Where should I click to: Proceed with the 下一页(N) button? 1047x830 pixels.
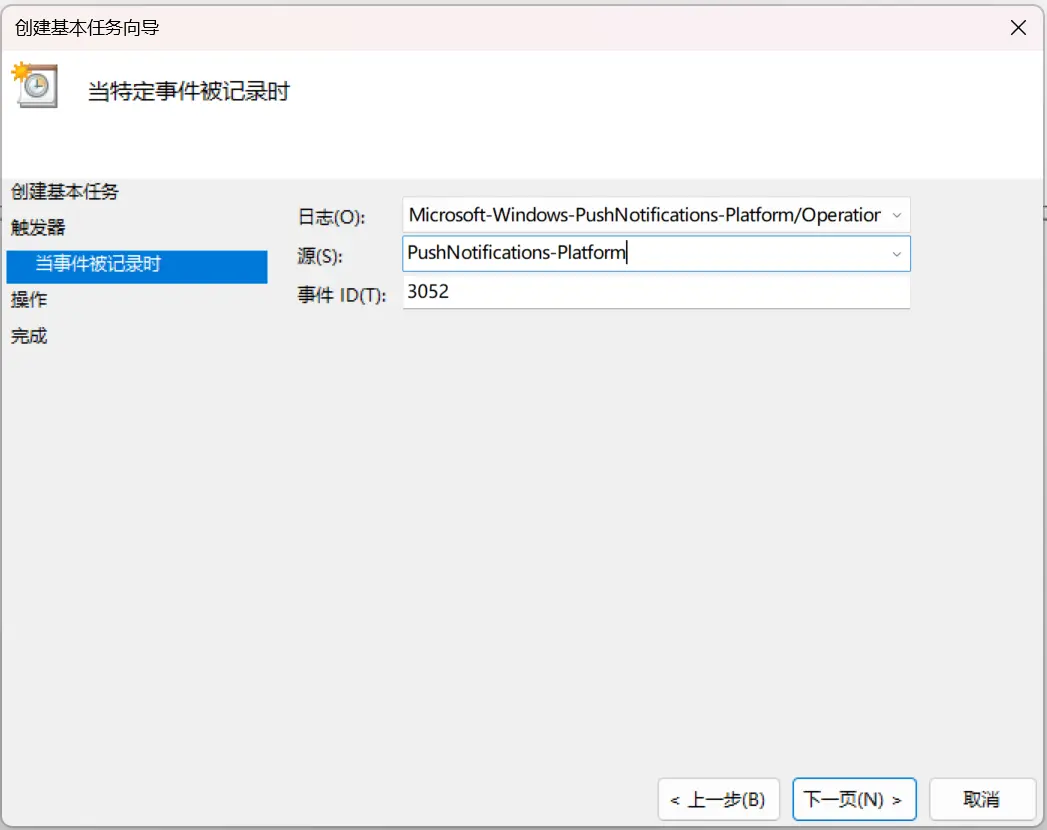(x=854, y=799)
